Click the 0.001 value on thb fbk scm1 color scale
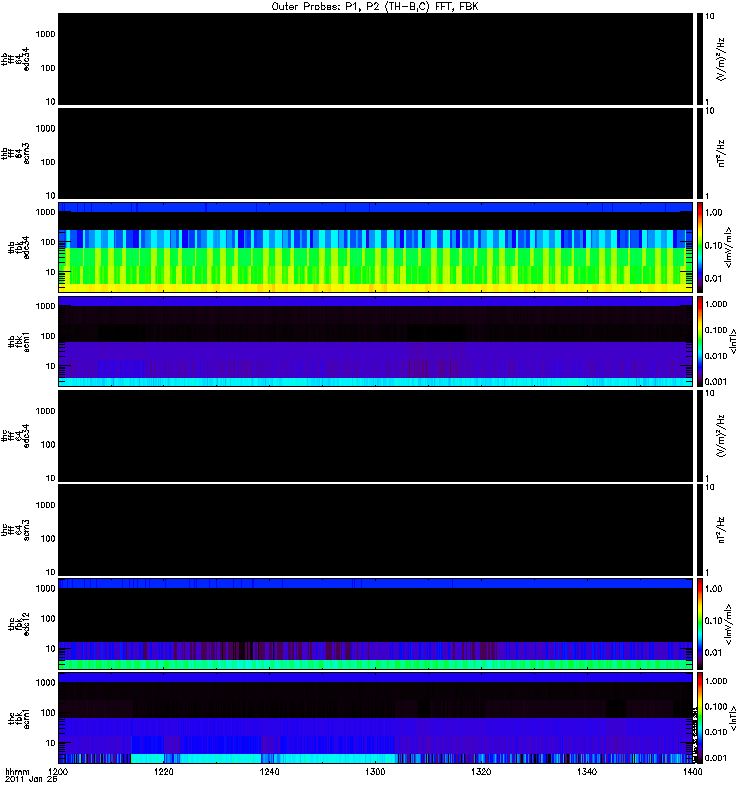 716,382
